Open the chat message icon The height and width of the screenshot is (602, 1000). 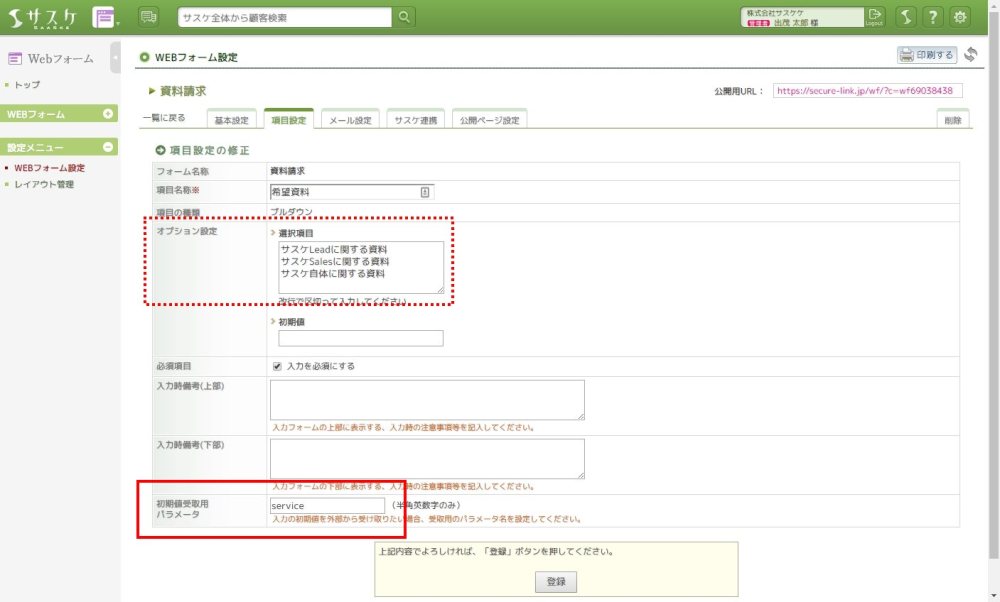coord(149,17)
